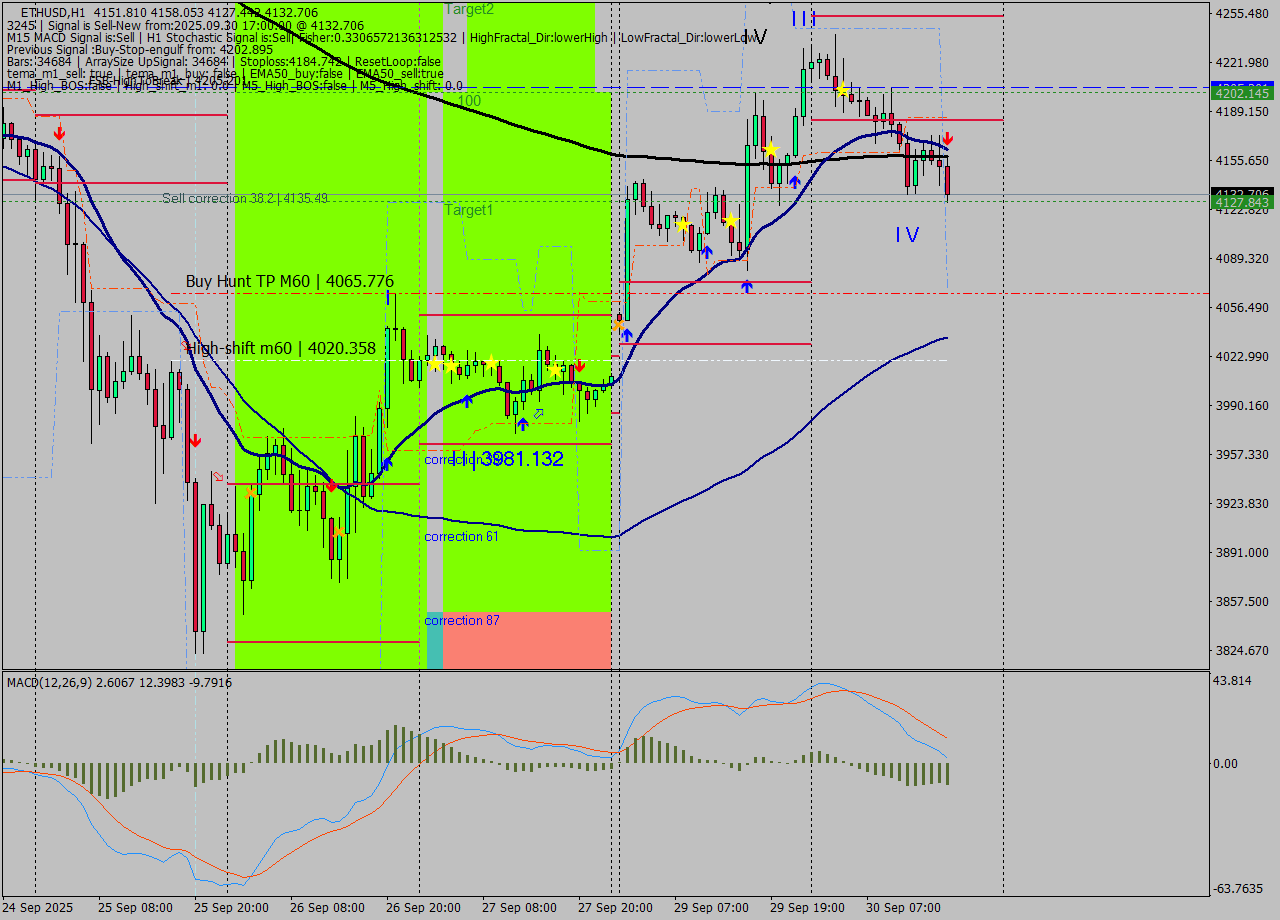
Task: Select the salmon-colored zone rectangle
Action: point(526,640)
